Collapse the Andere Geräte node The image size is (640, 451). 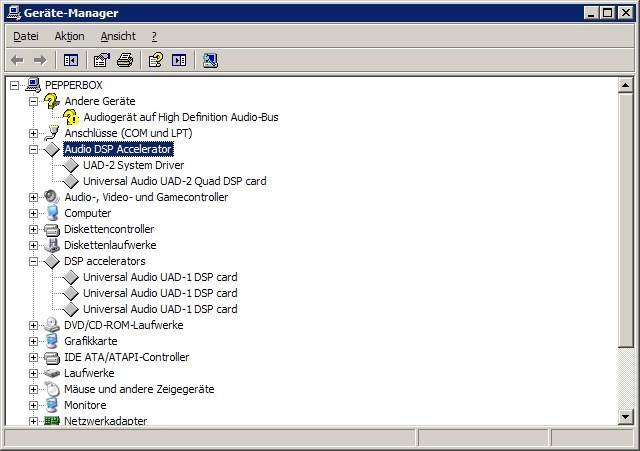tap(33, 101)
